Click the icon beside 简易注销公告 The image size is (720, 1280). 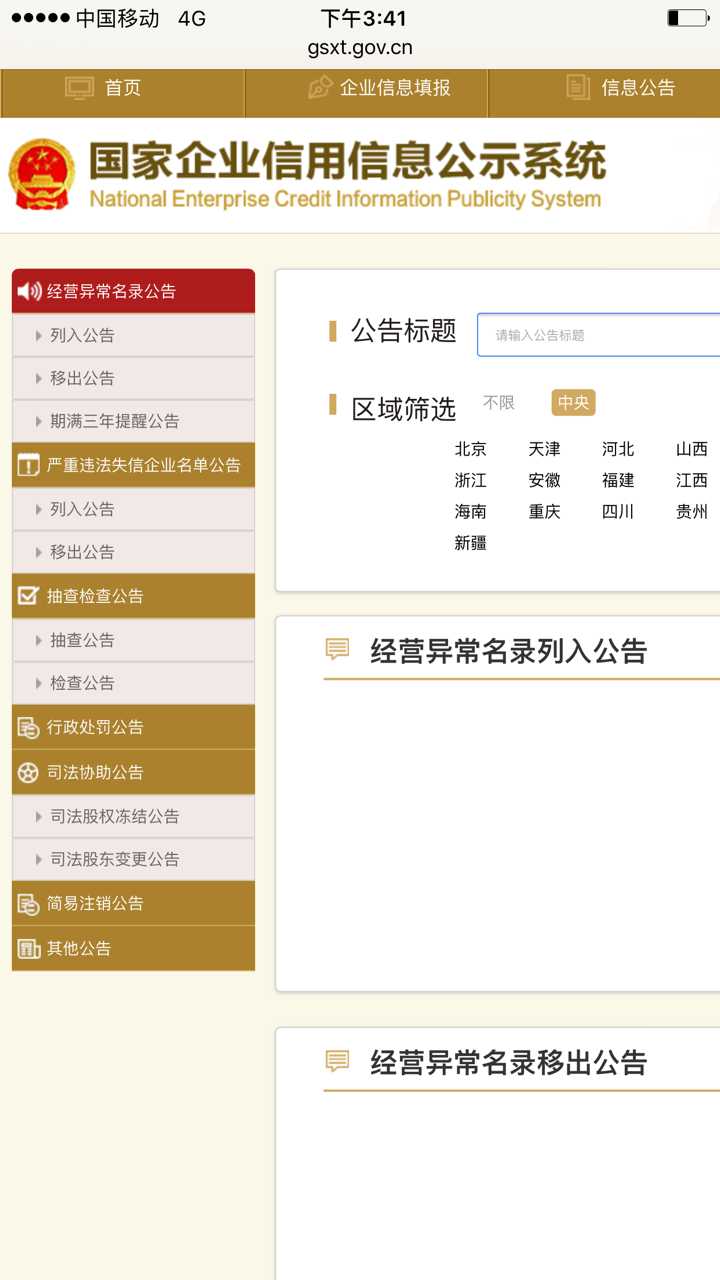[28, 904]
